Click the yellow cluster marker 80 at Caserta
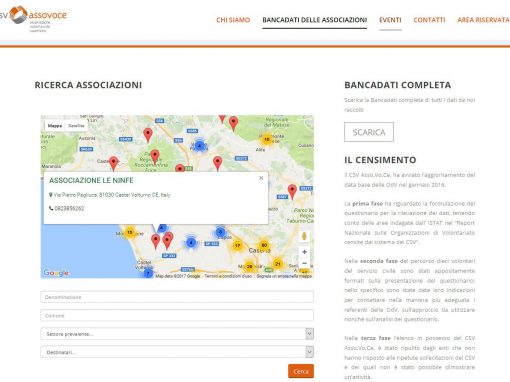This screenshot has width=510, height=382. [264, 245]
